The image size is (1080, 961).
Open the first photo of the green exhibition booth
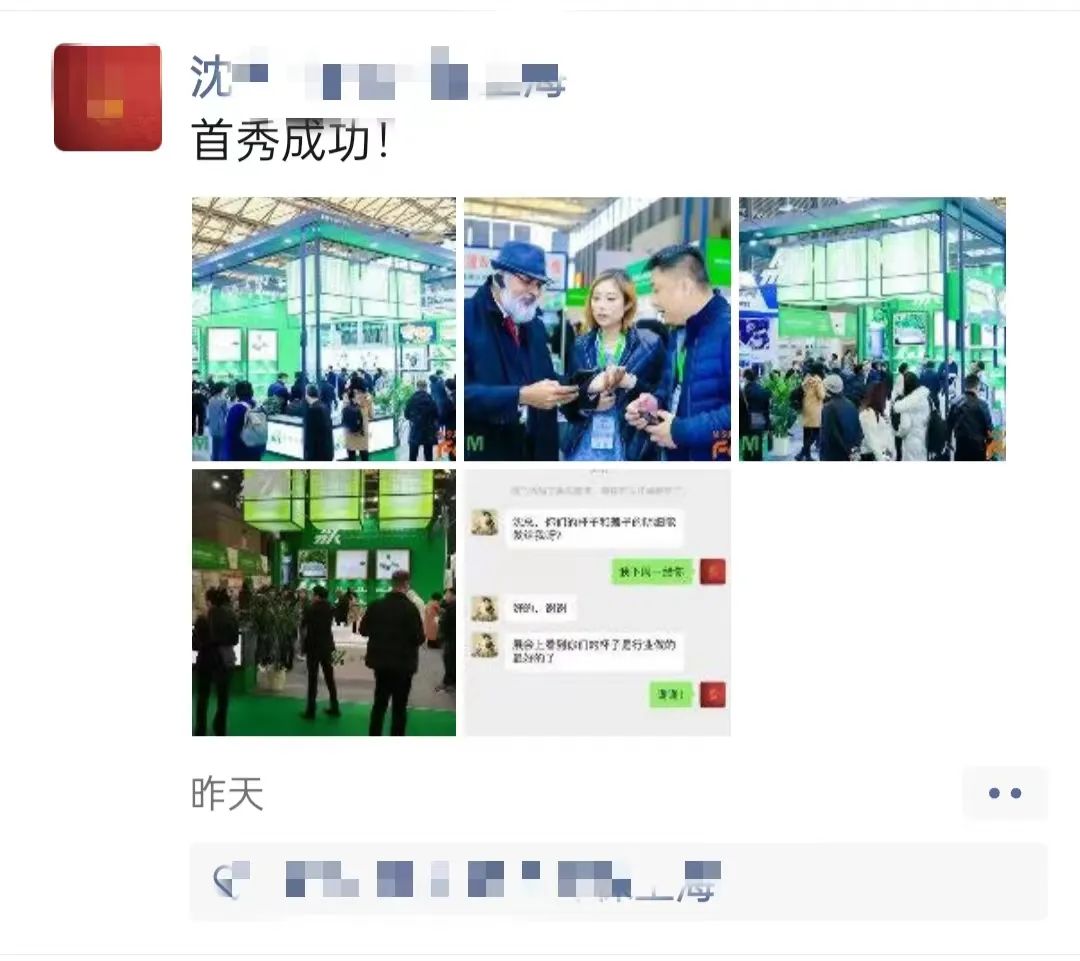pyautogui.click(x=324, y=329)
